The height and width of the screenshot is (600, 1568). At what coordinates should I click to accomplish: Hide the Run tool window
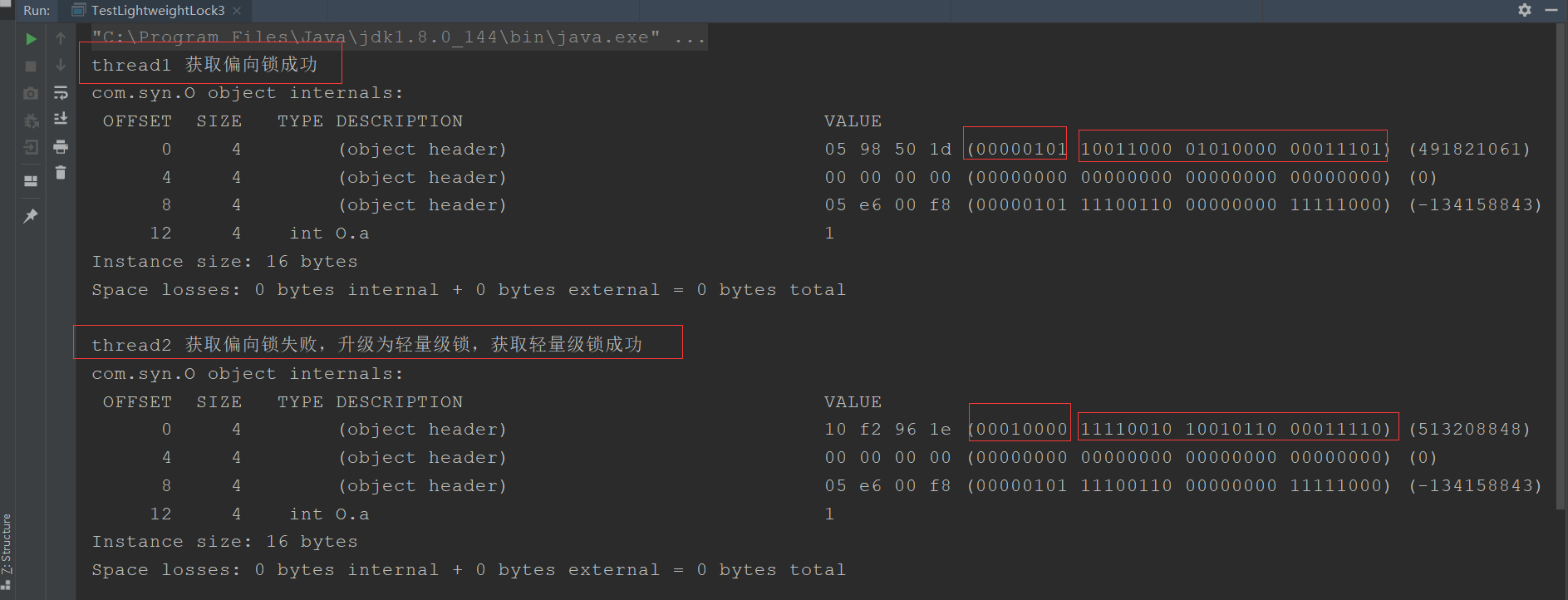click(x=1551, y=10)
